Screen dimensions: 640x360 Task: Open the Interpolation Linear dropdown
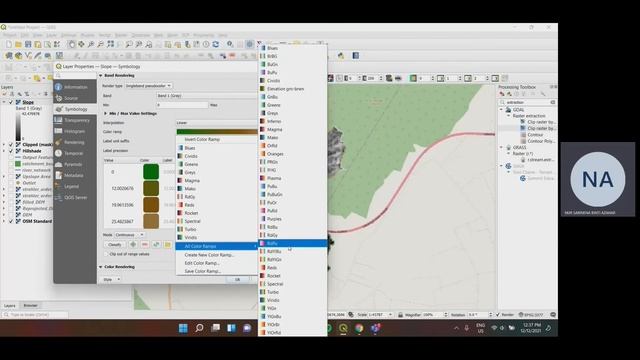point(217,122)
